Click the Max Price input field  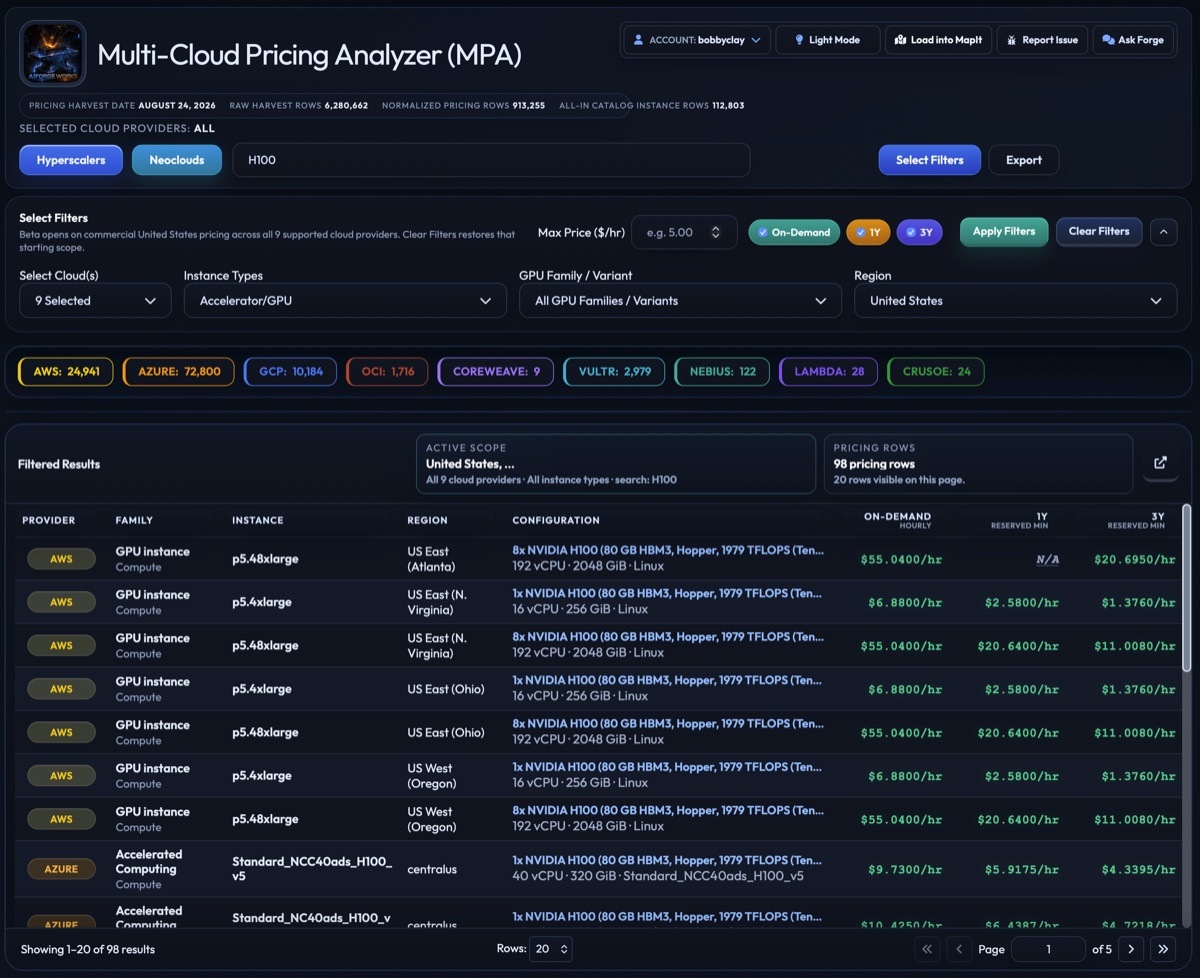(684, 232)
